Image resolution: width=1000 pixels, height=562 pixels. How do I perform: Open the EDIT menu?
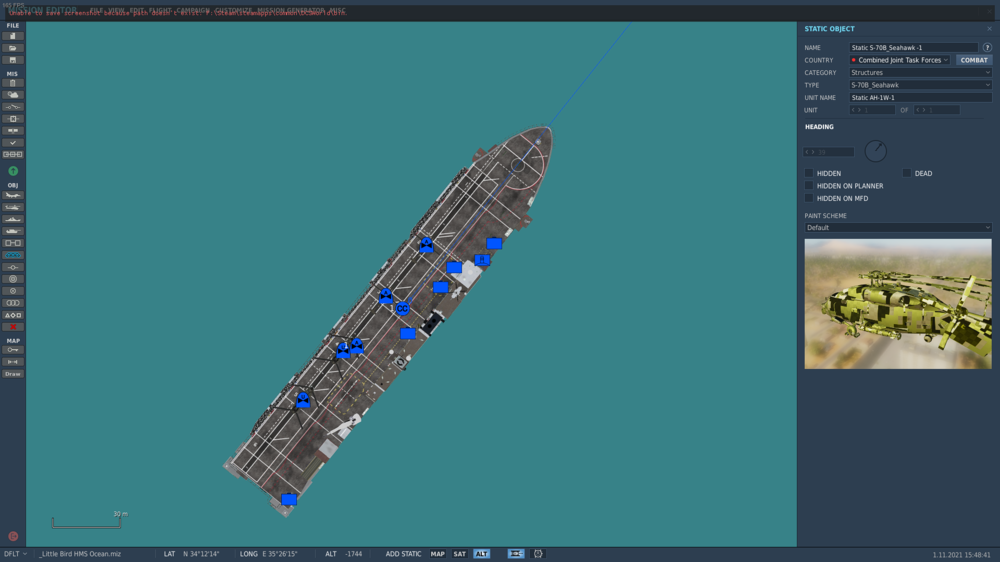136,10
